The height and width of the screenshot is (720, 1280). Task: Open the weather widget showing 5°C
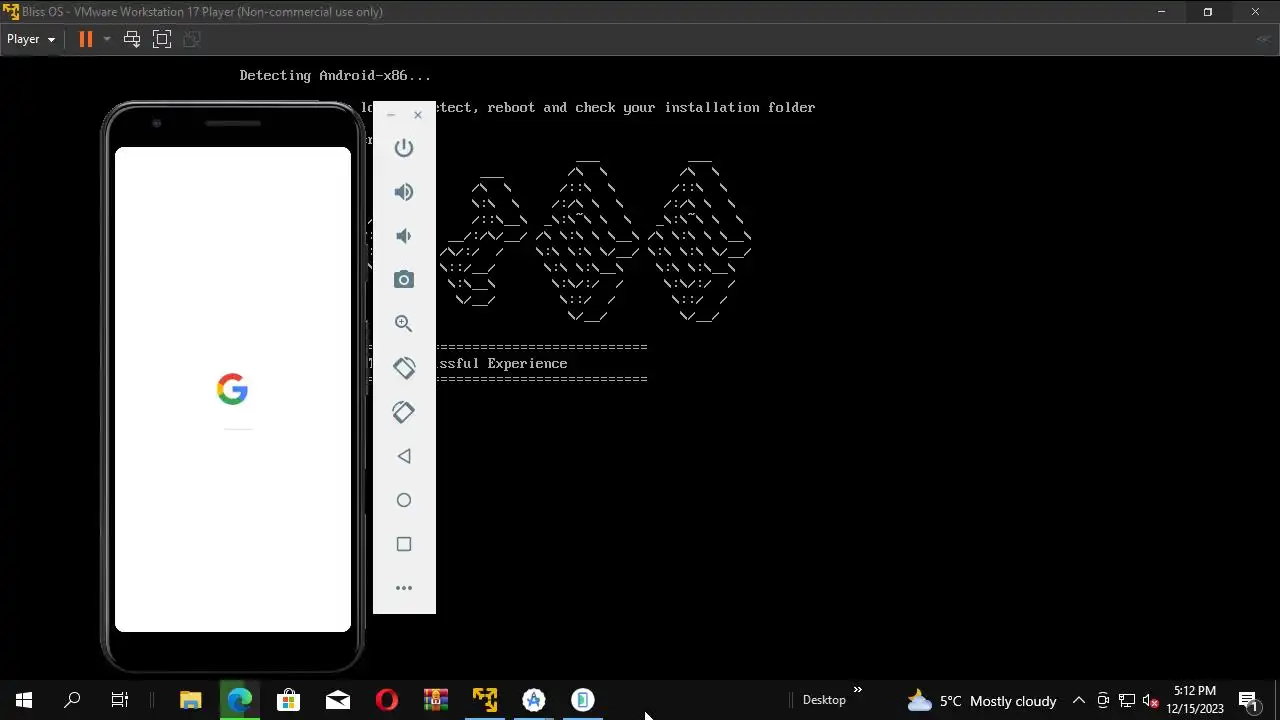pyautogui.click(x=981, y=700)
